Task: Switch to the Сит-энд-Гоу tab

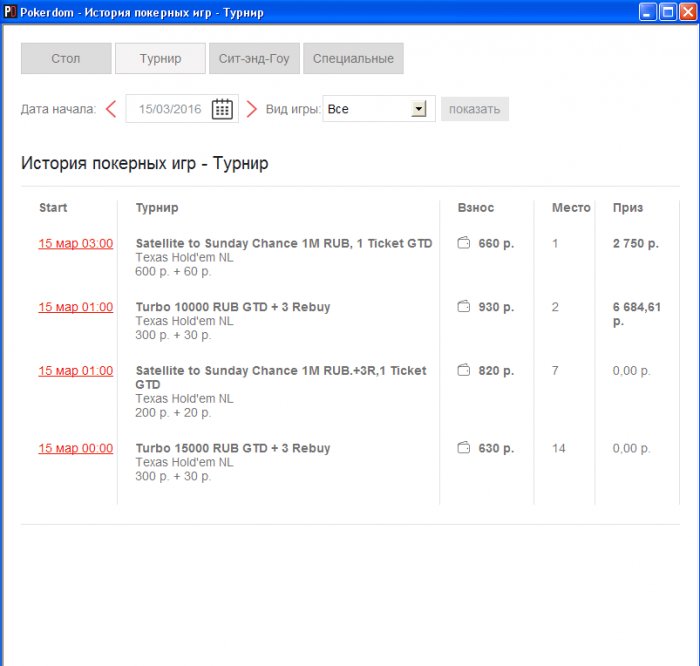Action: pos(254,58)
